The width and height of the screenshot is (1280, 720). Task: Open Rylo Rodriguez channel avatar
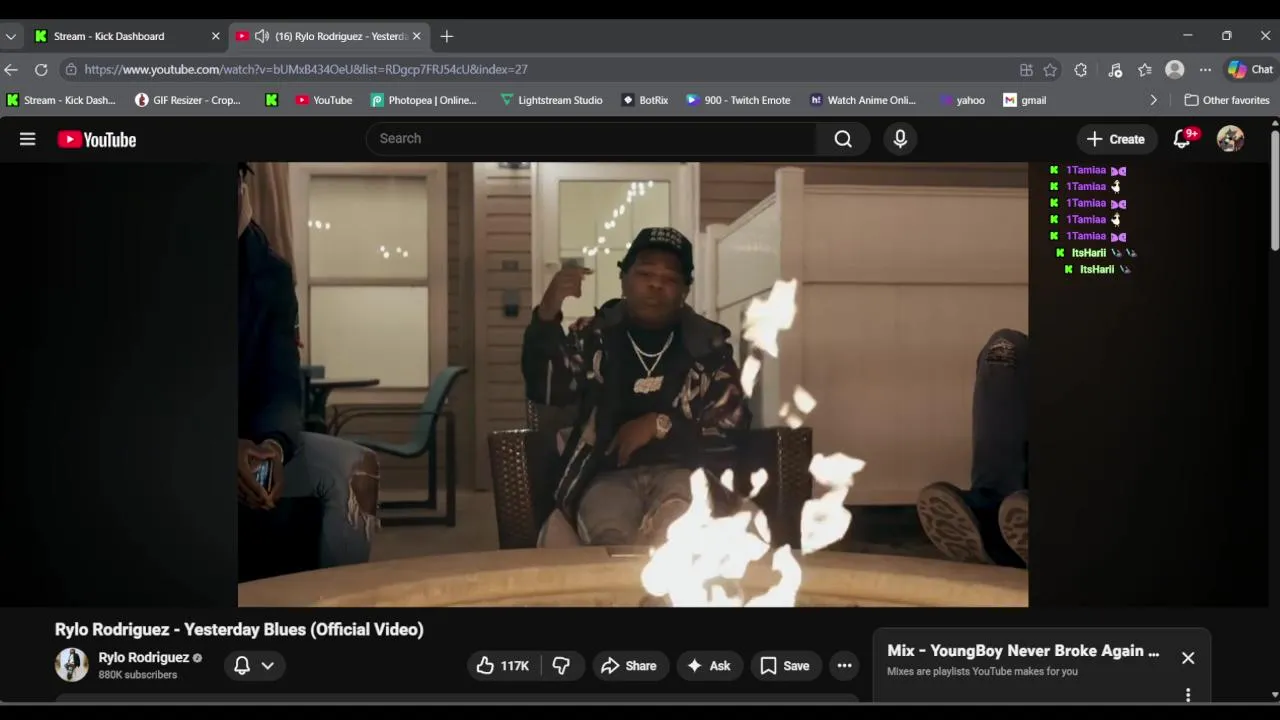(x=71, y=665)
